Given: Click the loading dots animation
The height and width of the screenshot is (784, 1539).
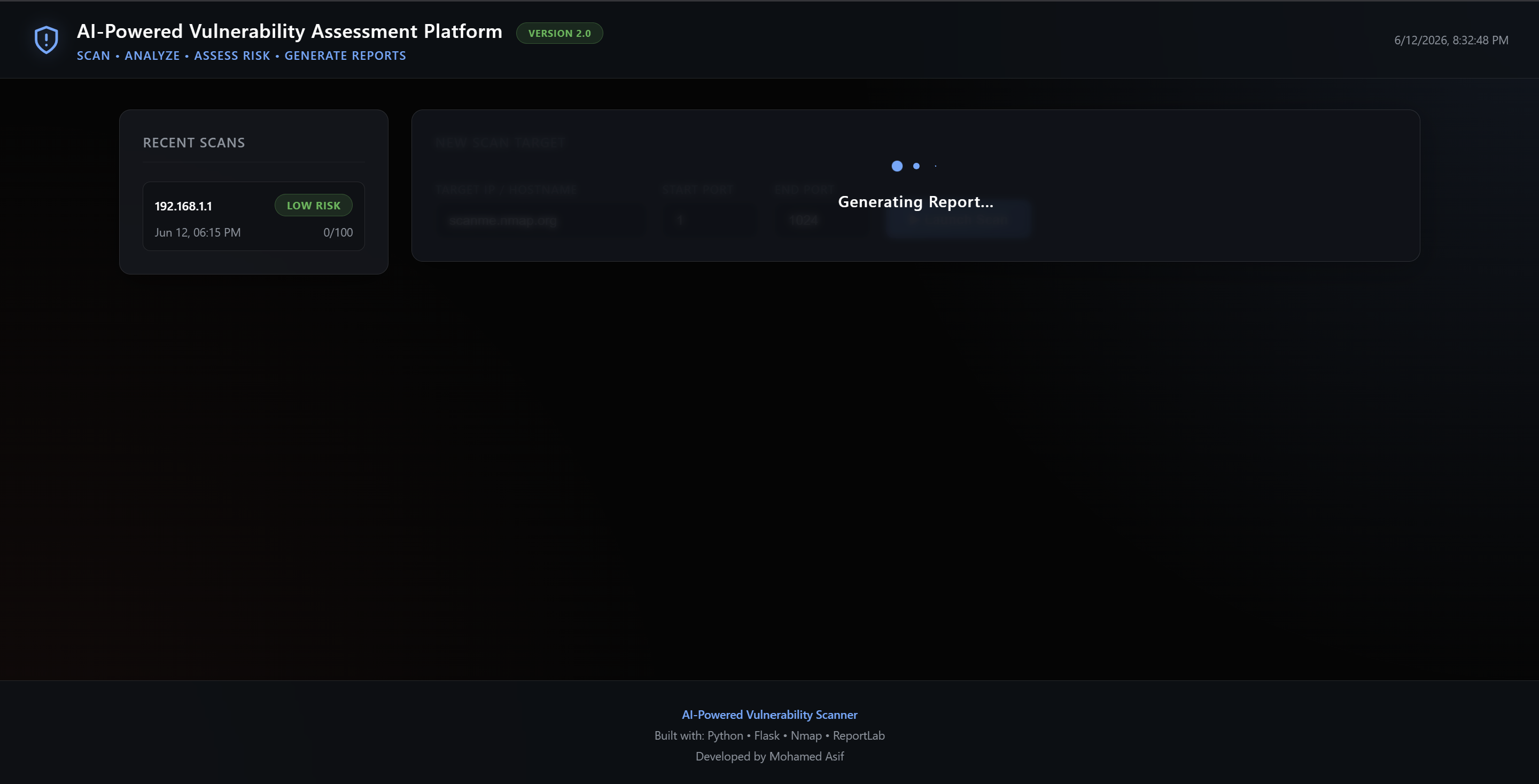Looking at the screenshot, I should 915,166.
